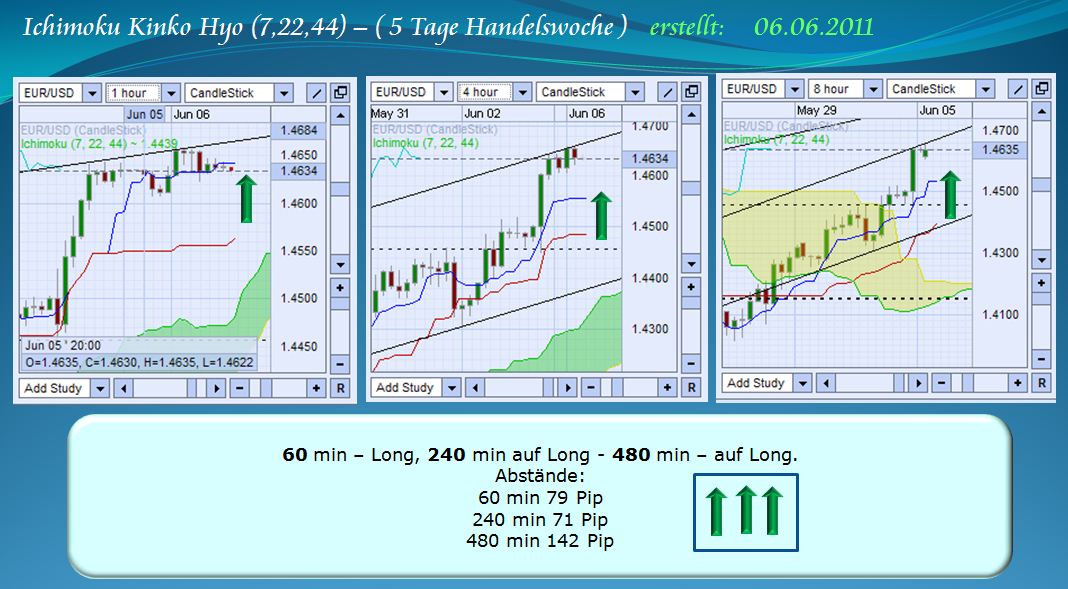1068x589 pixels.
Task: Open the EUR/USD symbol dropdown in 1 hour chart
Action: click(93, 93)
